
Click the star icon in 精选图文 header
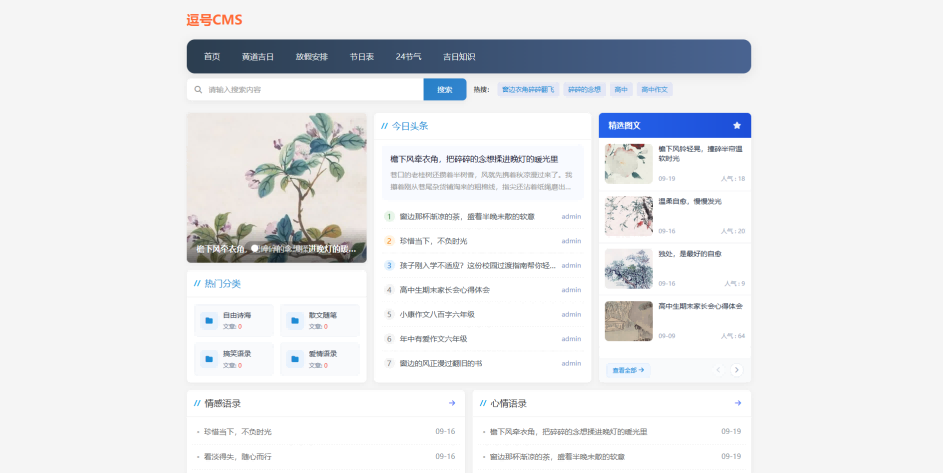[737, 126]
